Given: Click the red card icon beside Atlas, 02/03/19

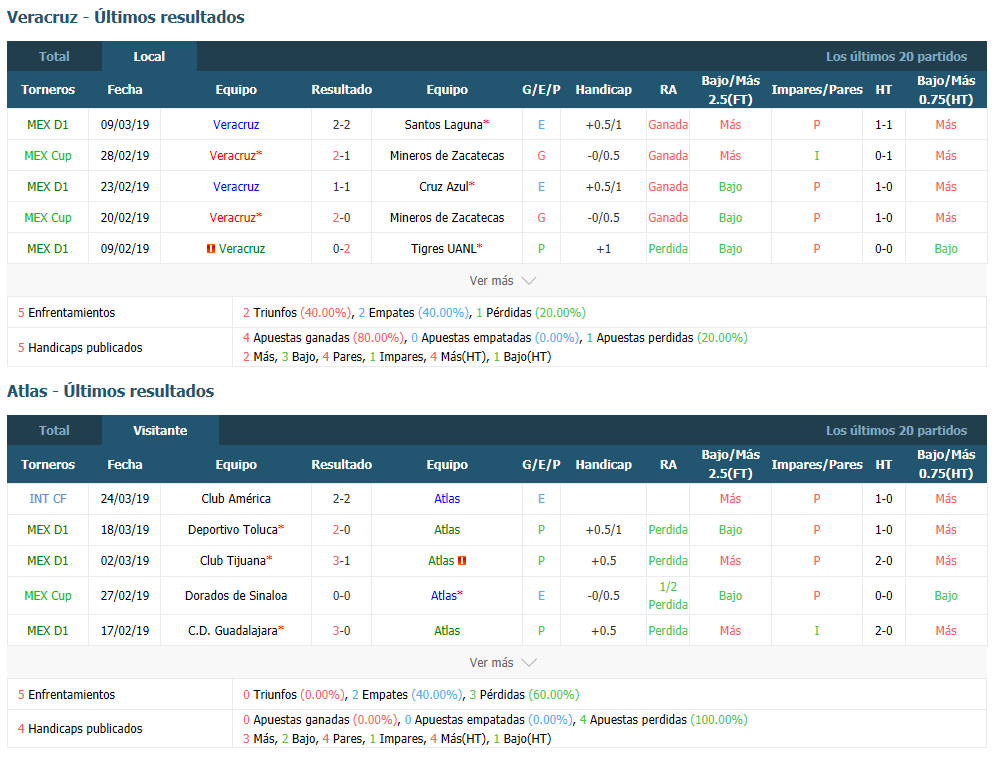Looking at the screenshot, I should pyautogui.click(x=462, y=561).
